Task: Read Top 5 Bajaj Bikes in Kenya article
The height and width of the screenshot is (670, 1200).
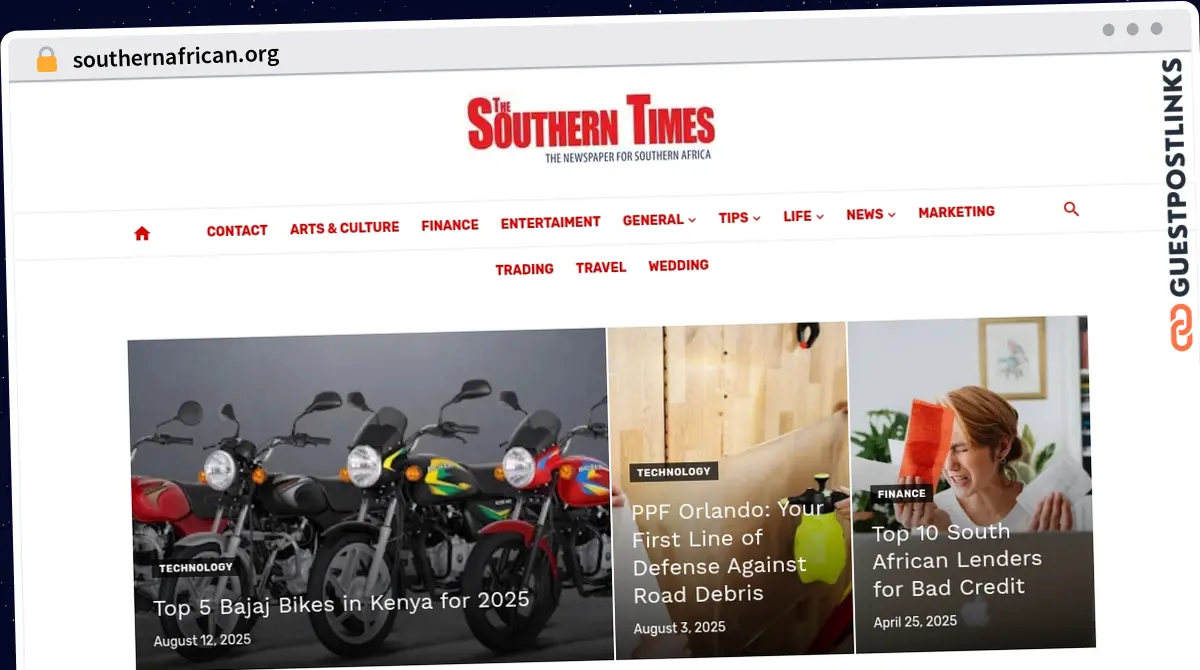Action: click(341, 603)
